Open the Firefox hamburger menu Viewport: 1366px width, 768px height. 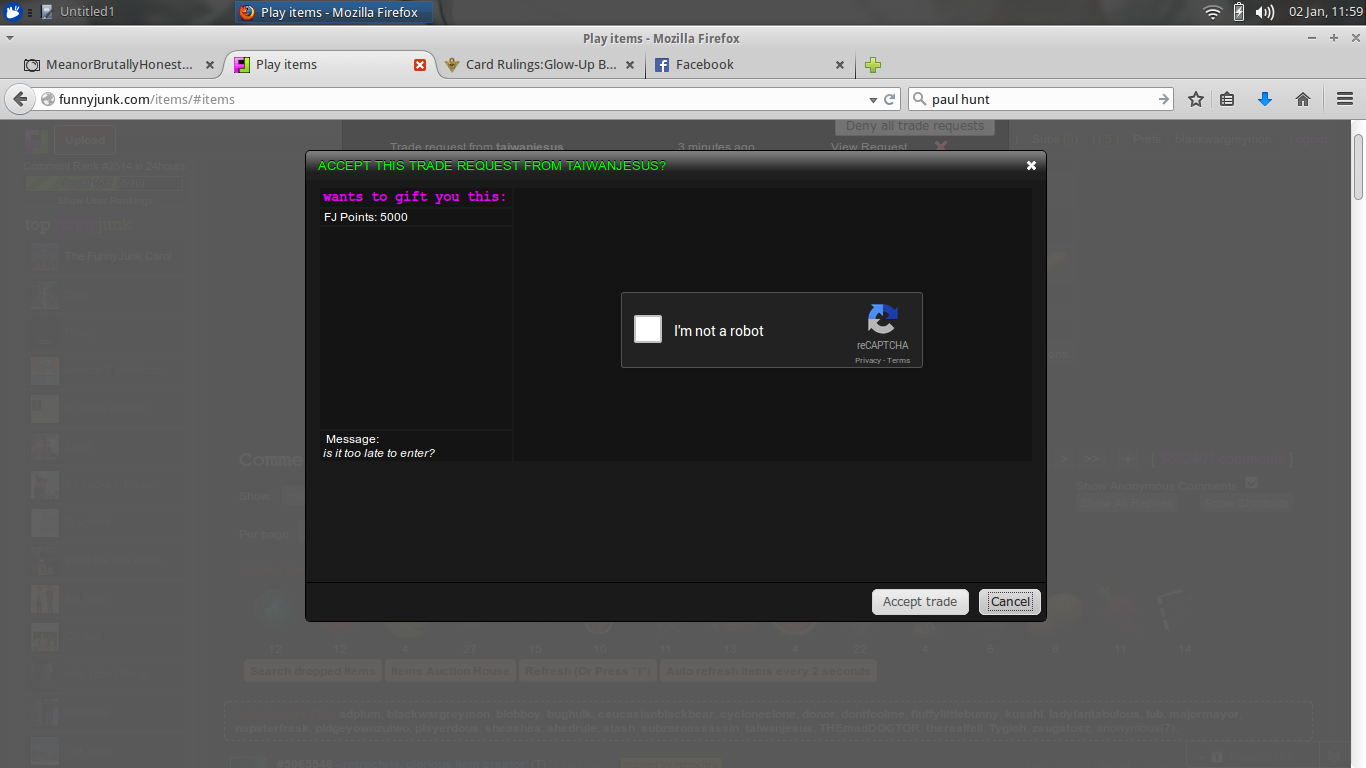pyautogui.click(x=1344, y=99)
